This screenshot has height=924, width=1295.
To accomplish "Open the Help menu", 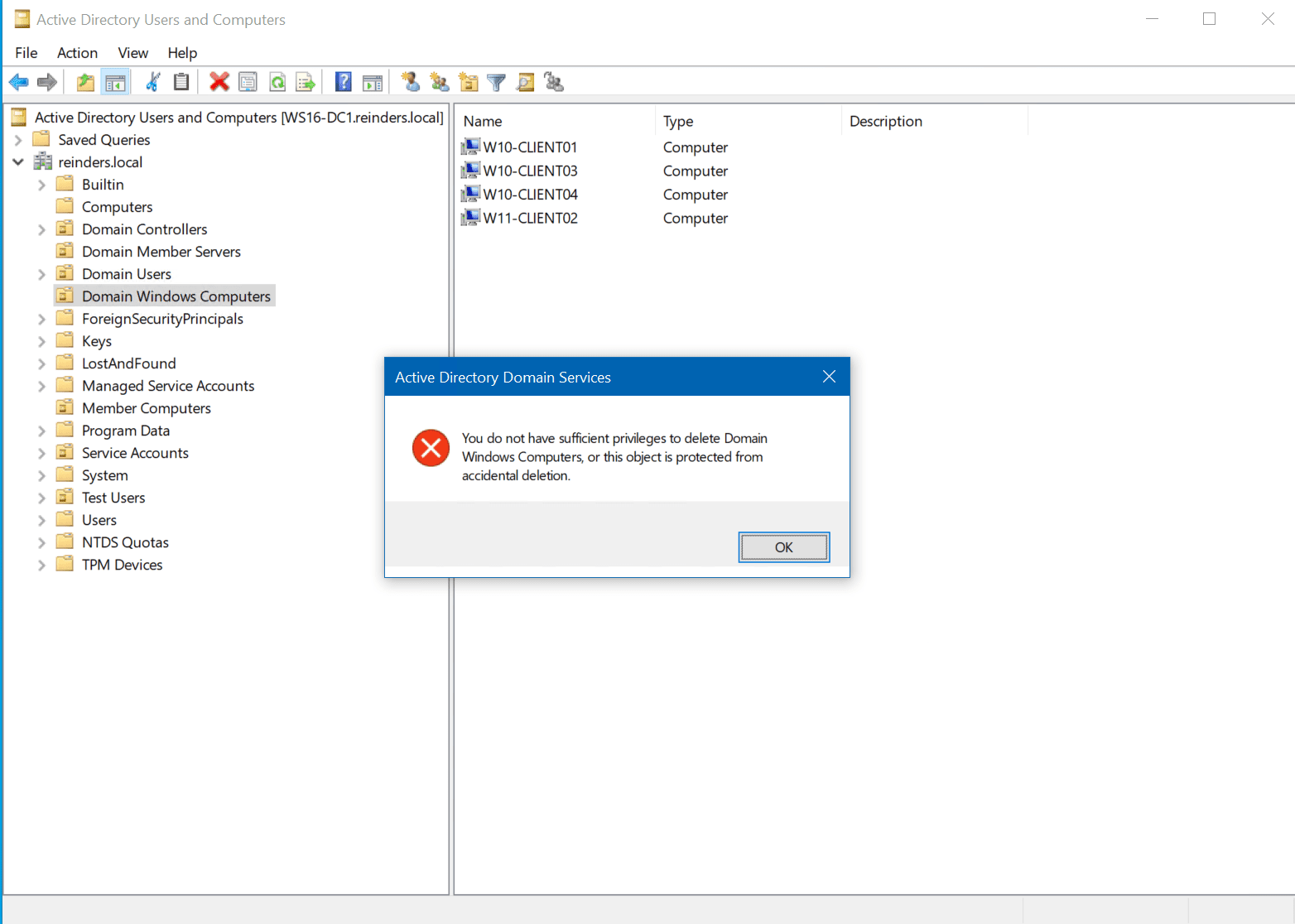I will coord(182,53).
